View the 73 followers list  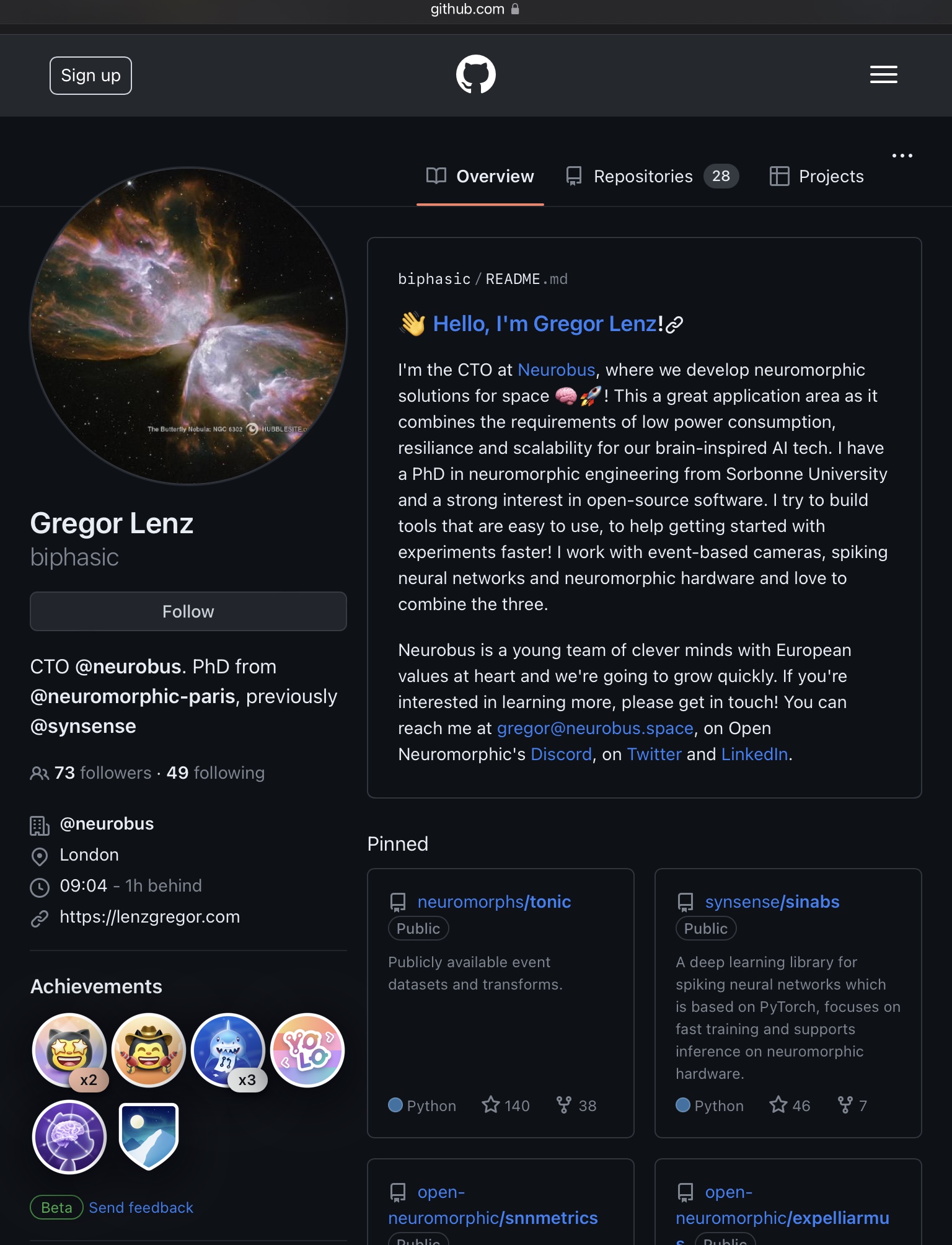click(x=102, y=773)
